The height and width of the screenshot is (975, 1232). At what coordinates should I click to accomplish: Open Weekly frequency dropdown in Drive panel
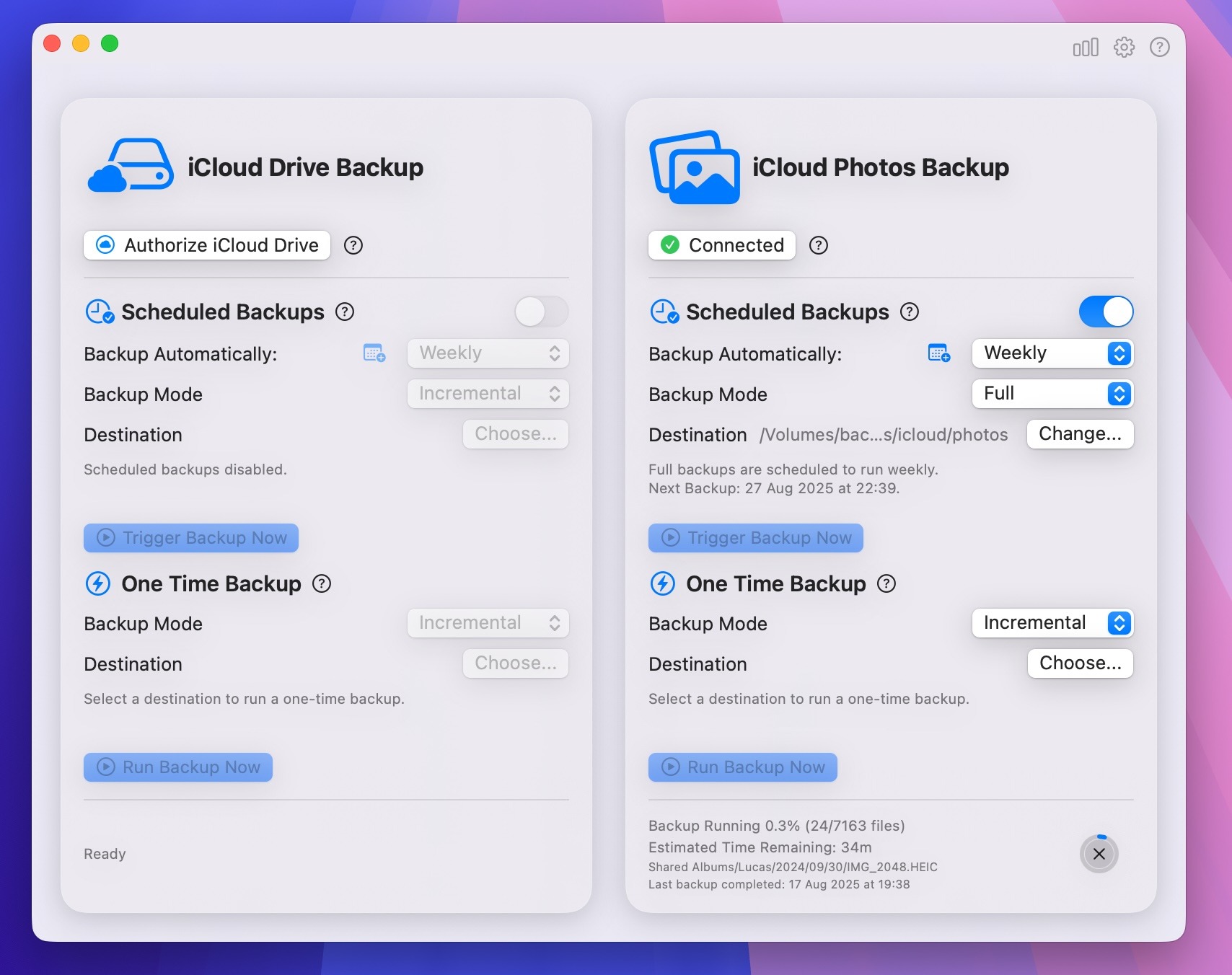click(x=488, y=353)
